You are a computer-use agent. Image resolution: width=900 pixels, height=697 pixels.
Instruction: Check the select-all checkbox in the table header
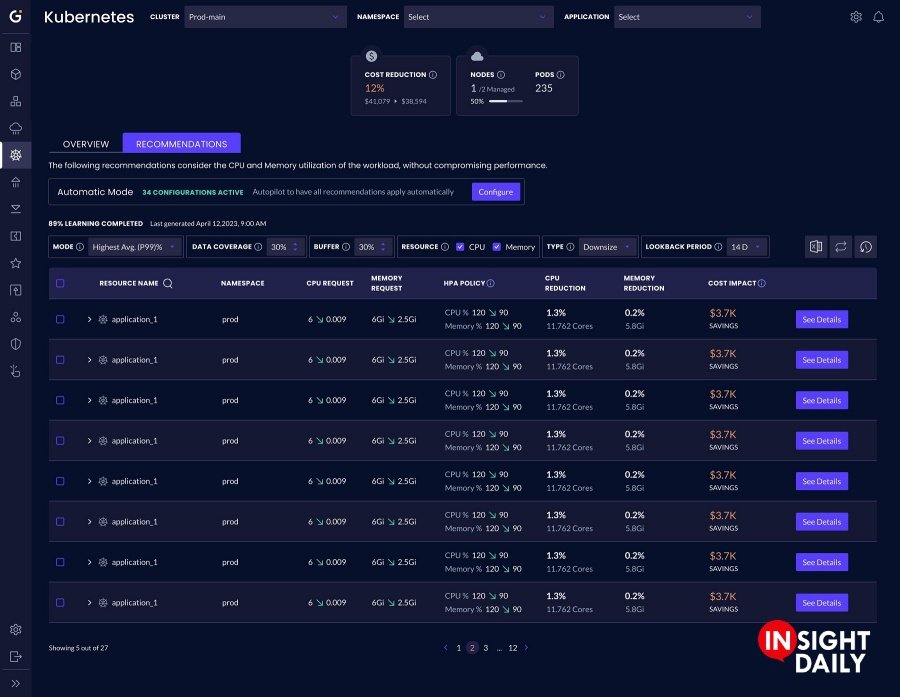[x=60, y=283]
